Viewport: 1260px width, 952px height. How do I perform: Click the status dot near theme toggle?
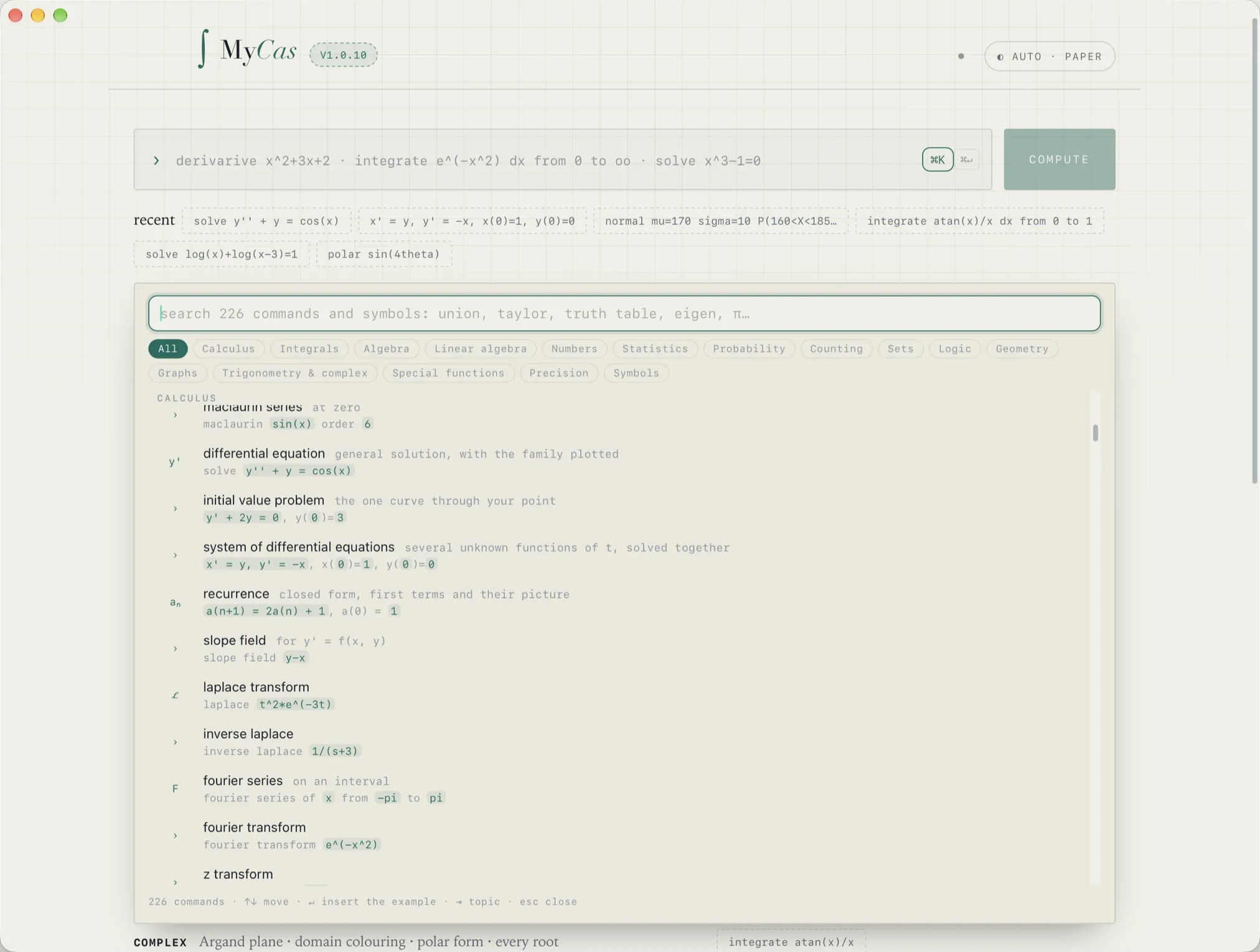pyautogui.click(x=961, y=56)
